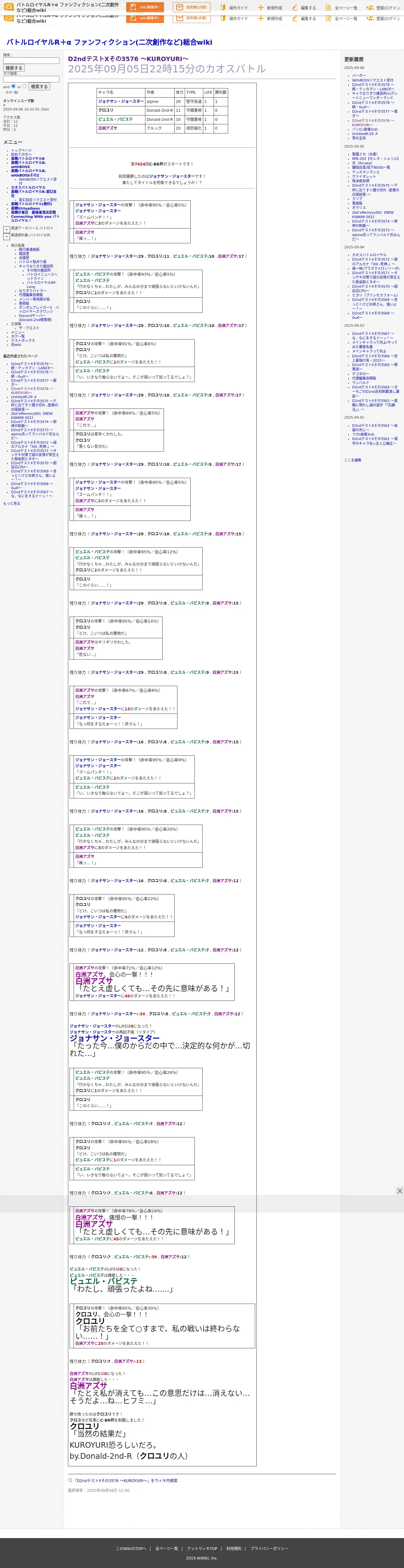The height and width of the screenshot is (1568, 404).
Task: Click the page title D2ndテストXその3576 ~KUROYURI~
Action: pyautogui.click(x=128, y=59)
